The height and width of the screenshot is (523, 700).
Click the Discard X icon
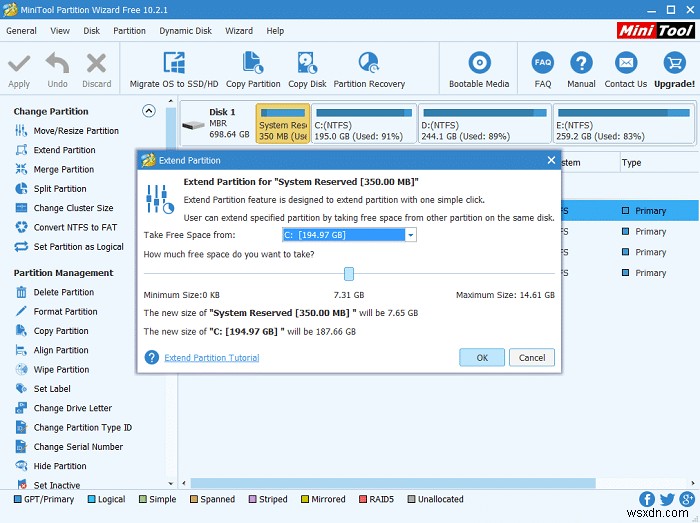[x=96, y=63]
